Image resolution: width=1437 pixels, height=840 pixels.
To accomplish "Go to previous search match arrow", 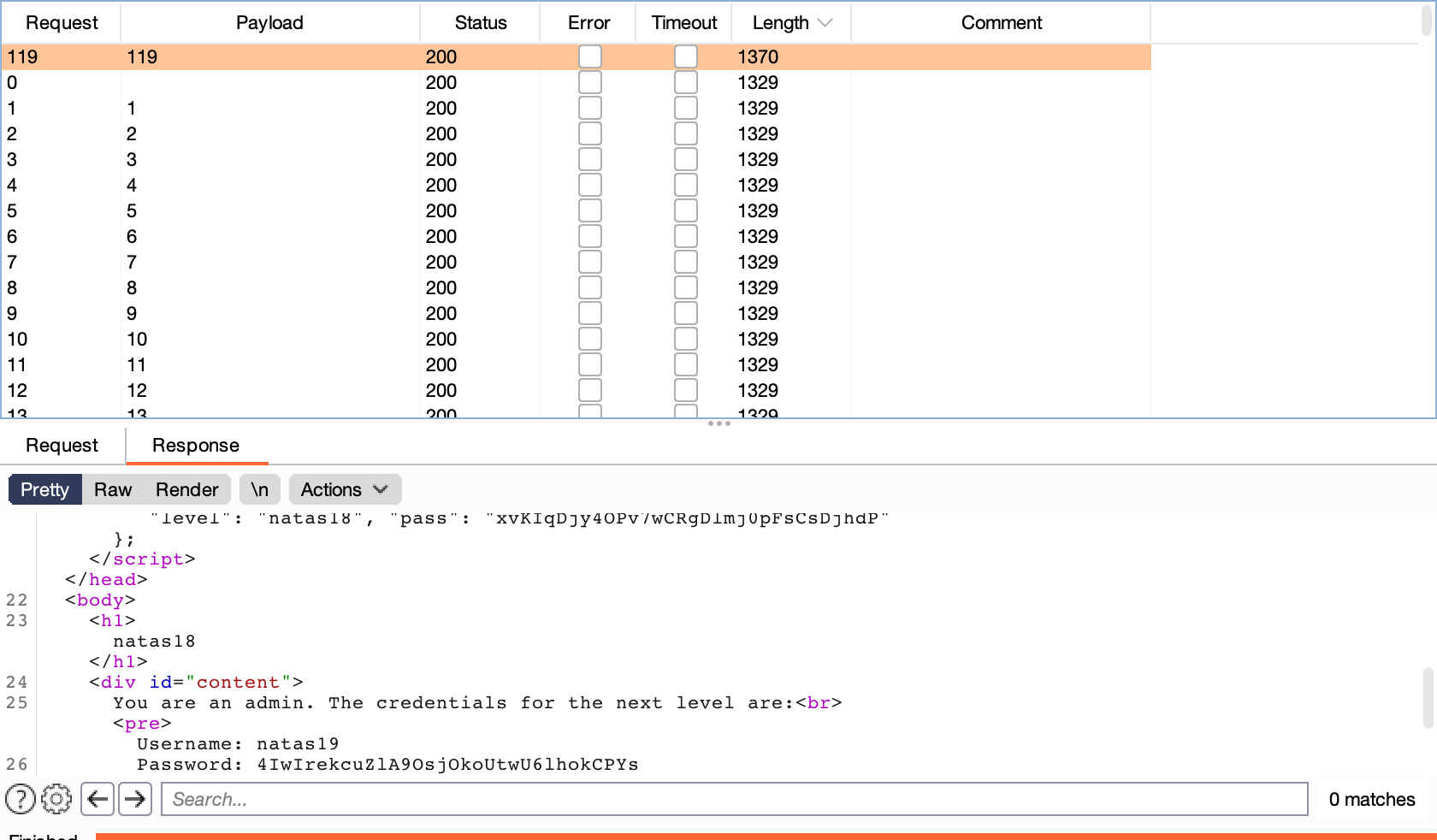I will click(x=98, y=799).
